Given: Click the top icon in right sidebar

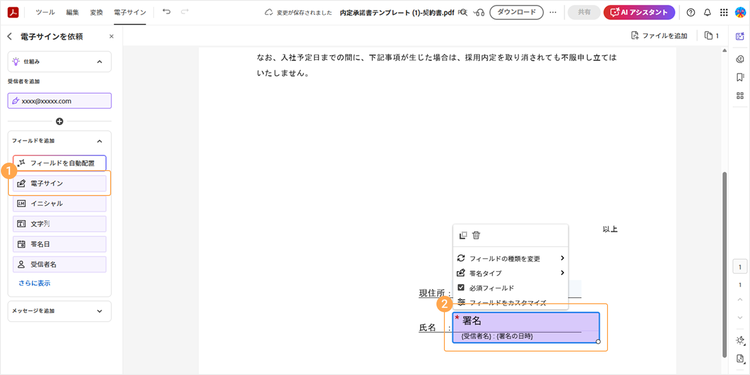Looking at the screenshot, I should [x=740, y=36].
